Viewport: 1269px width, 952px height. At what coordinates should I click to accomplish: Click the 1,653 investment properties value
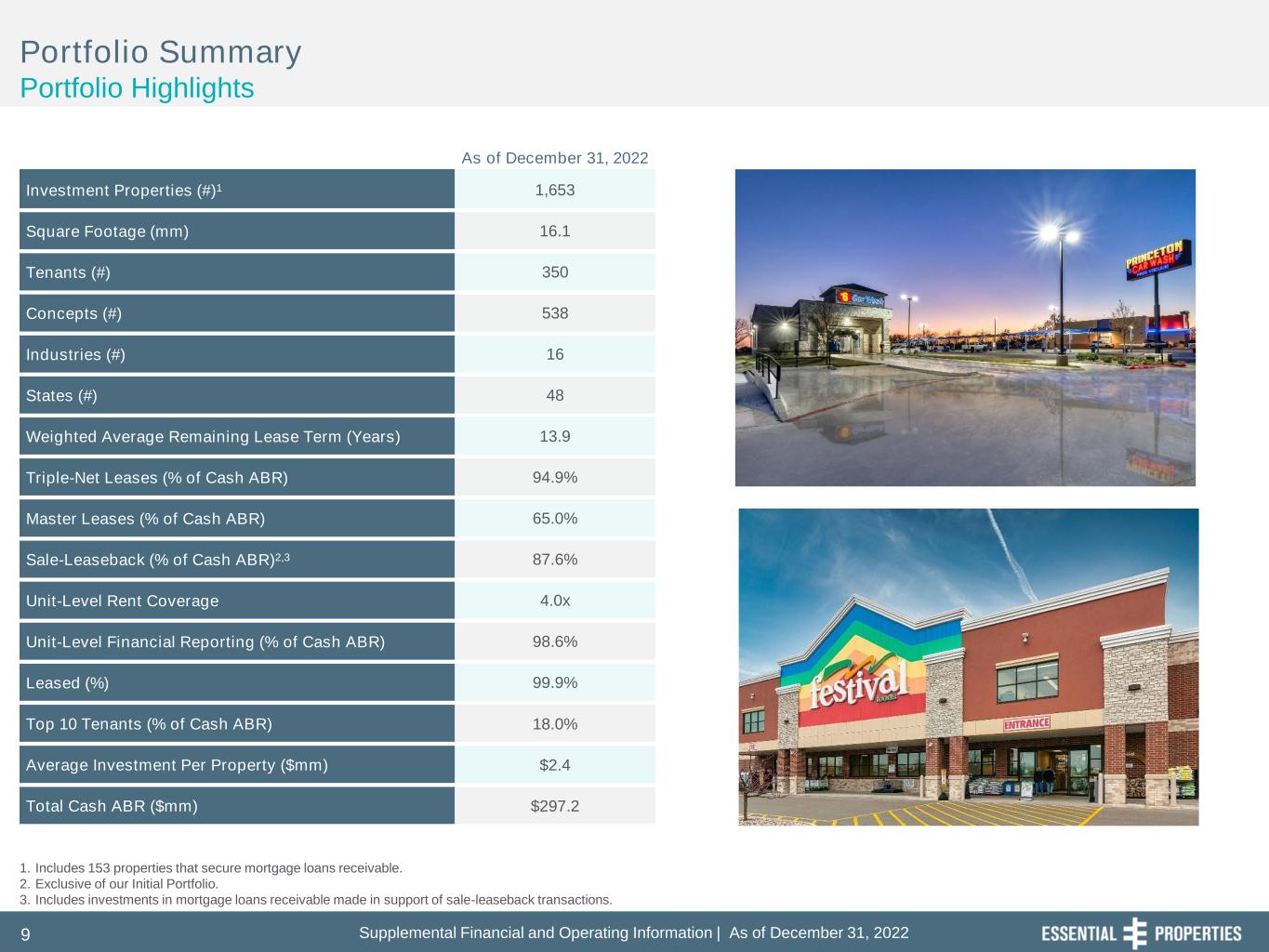[x=555, y=191]
